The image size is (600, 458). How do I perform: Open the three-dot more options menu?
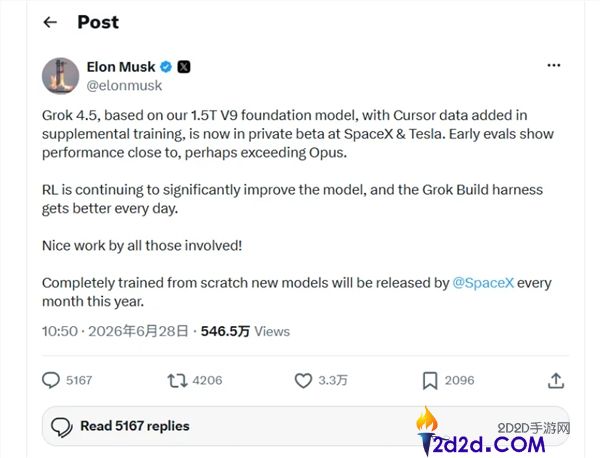click(553, 65)
